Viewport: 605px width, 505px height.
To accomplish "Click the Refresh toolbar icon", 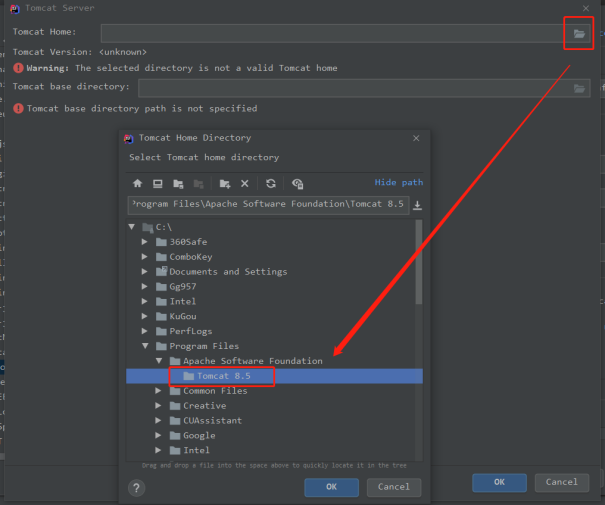I will (x=271, y=184).
